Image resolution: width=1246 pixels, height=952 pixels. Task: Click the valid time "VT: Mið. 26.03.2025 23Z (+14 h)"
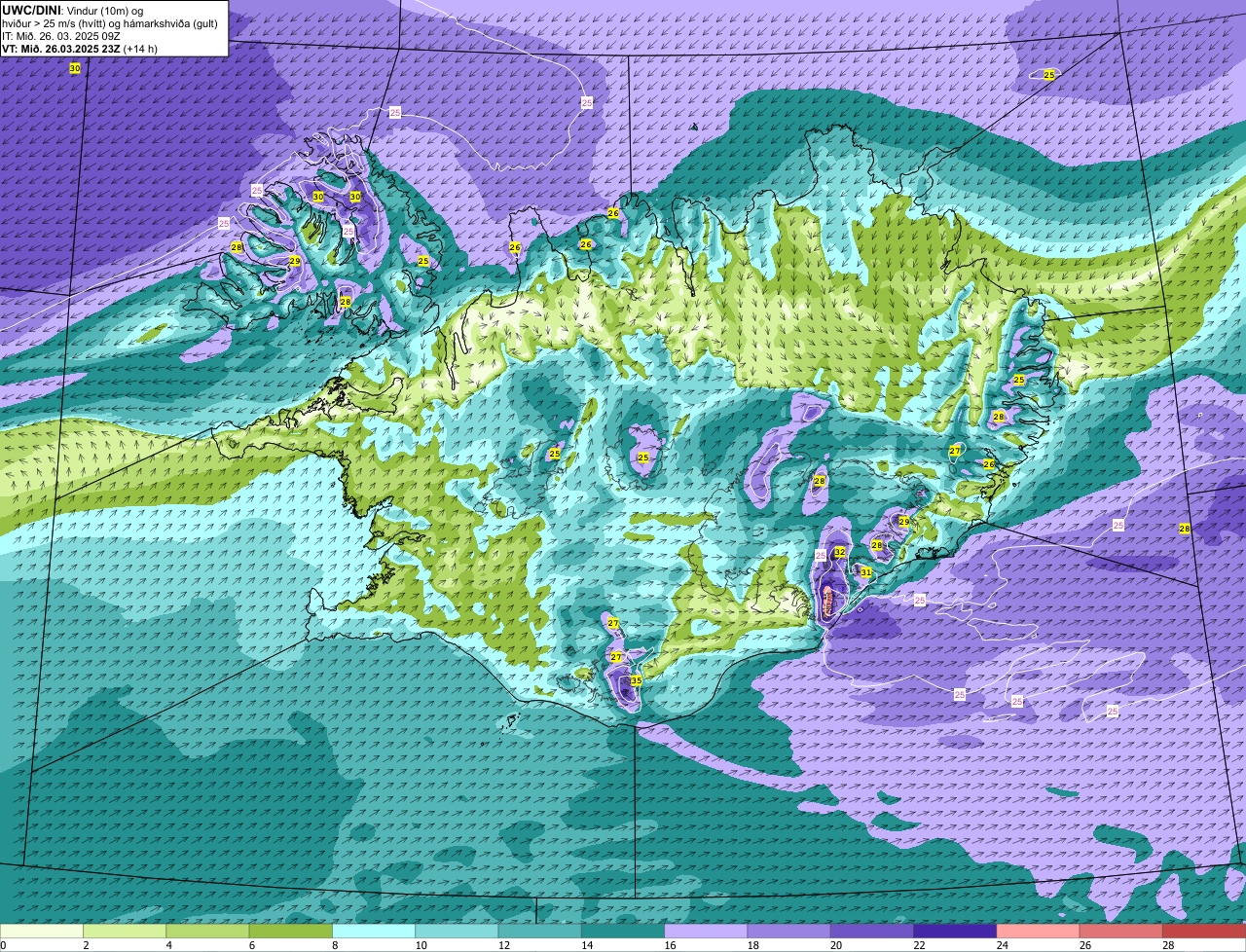(80, 49)
